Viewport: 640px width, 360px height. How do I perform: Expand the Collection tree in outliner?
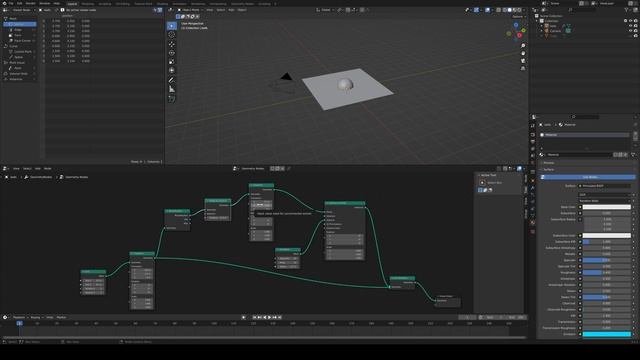point(538,21)
